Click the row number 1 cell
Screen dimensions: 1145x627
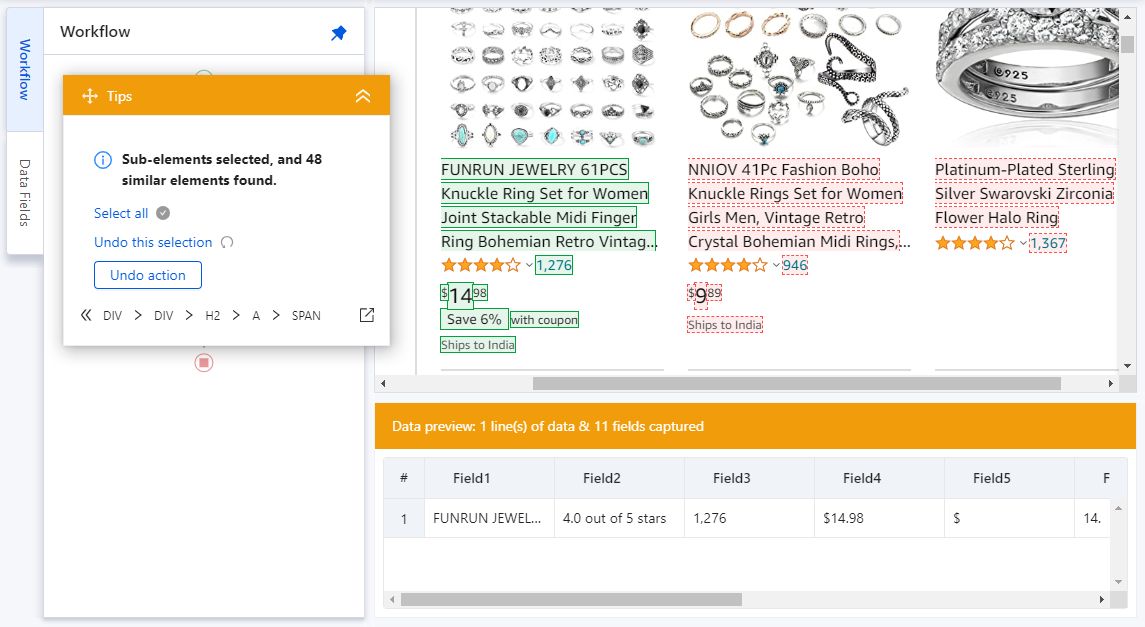(404, 518)
